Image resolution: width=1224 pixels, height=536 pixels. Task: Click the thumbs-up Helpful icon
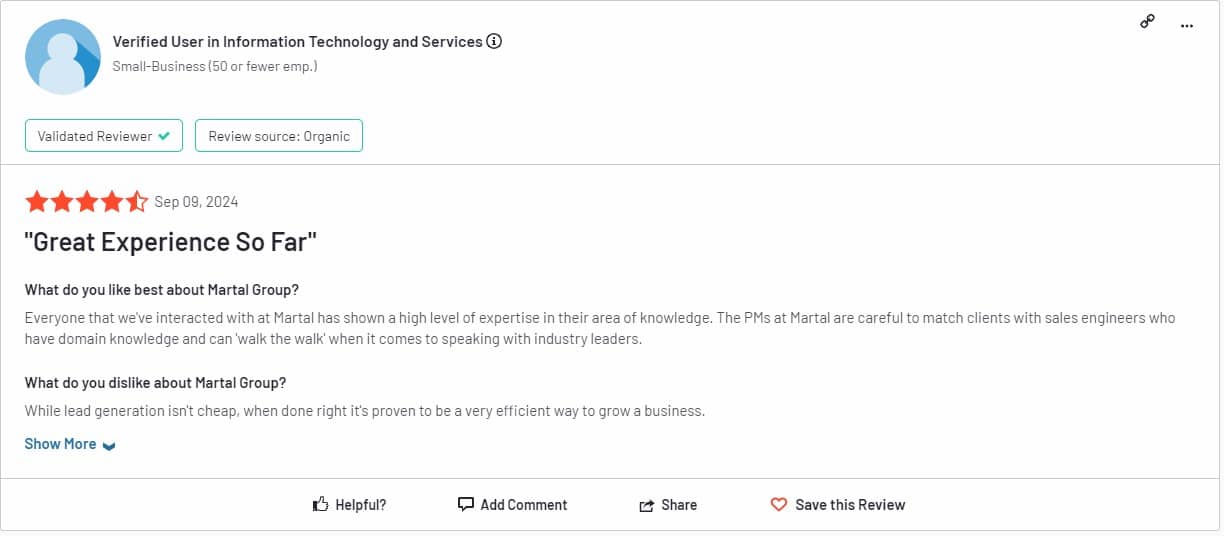tap(321, 505)
